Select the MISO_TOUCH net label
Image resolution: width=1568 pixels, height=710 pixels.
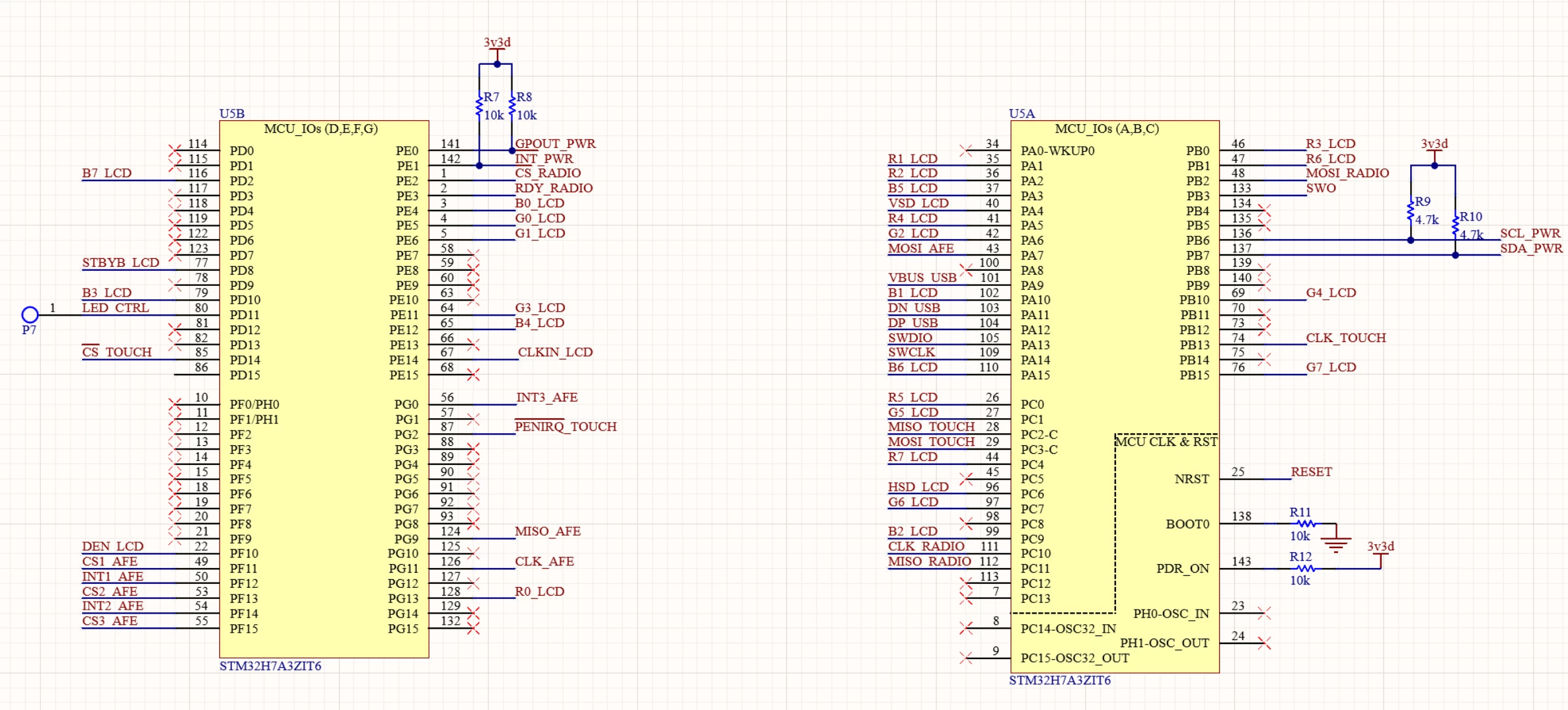(x=932, y=427)
